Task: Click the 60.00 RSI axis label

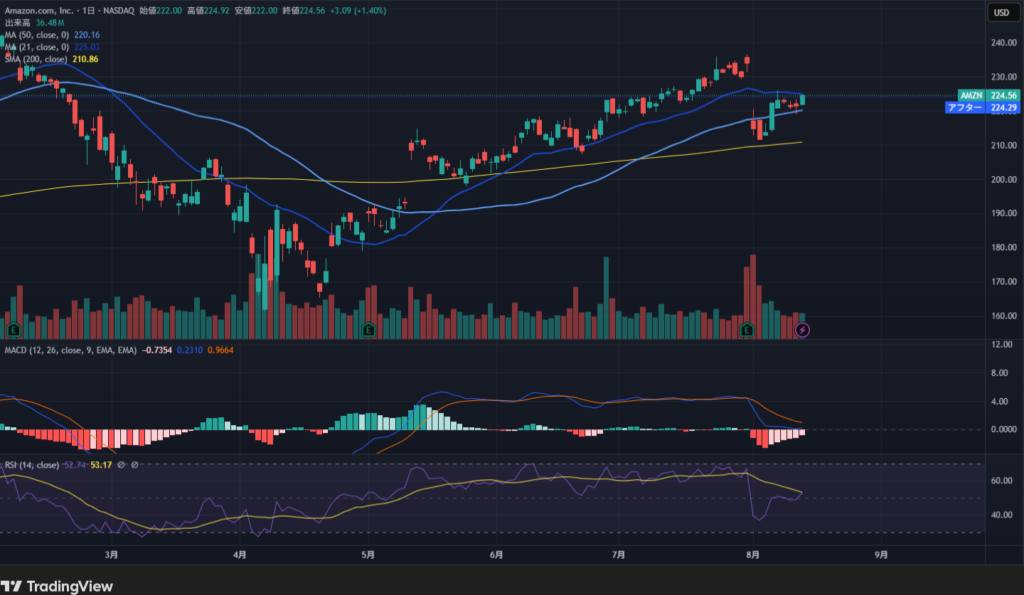Action: 1002,481
